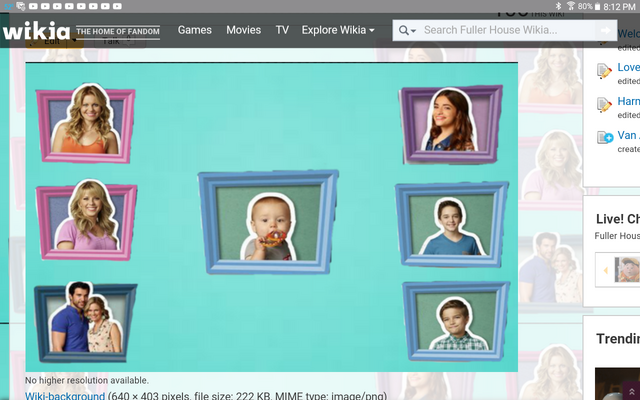The height and width of the screenshot is (400, 640).
Task: Open the Wiki-background file link
Action: (x=65, y=396)
